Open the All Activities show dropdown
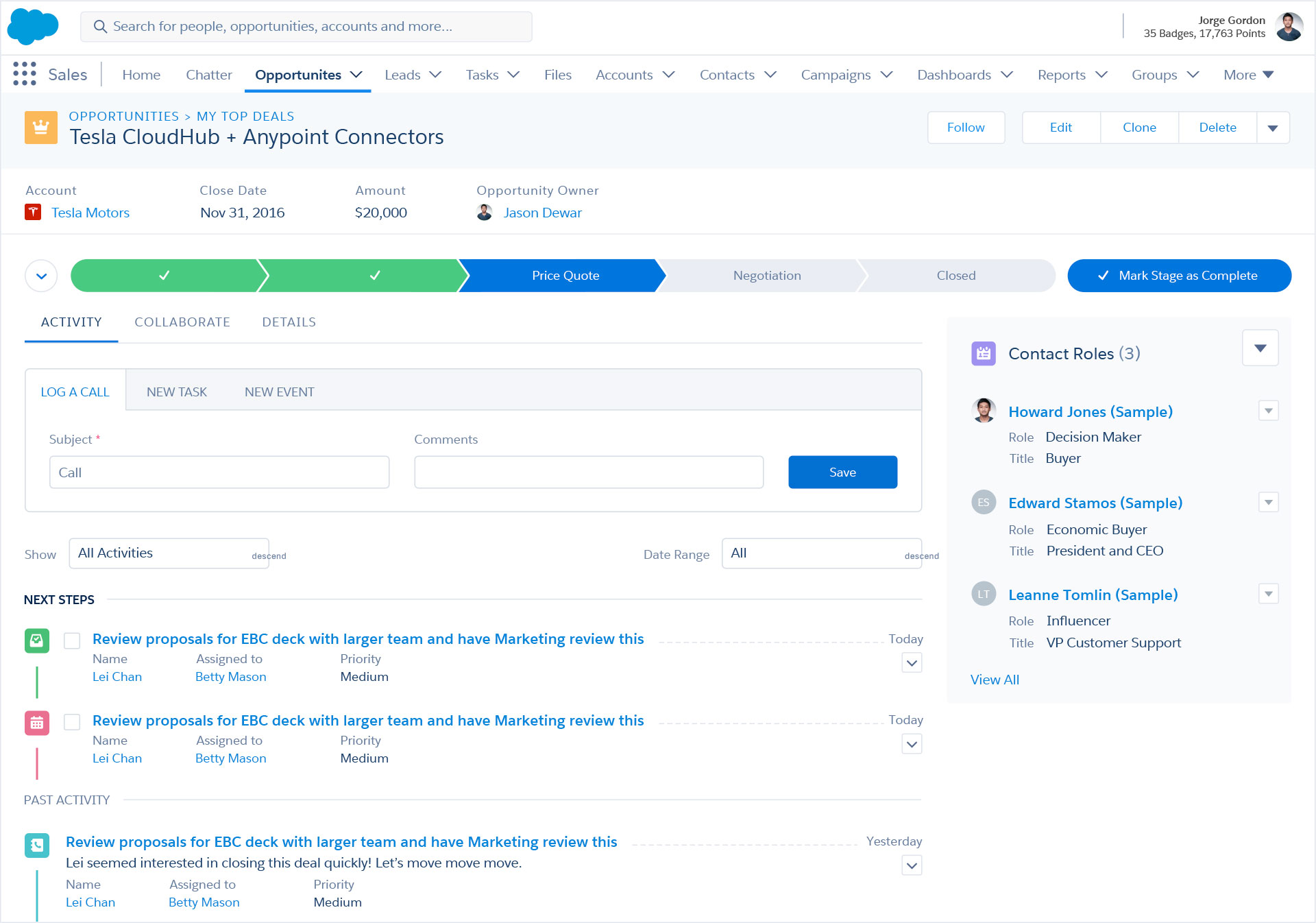 169,553
